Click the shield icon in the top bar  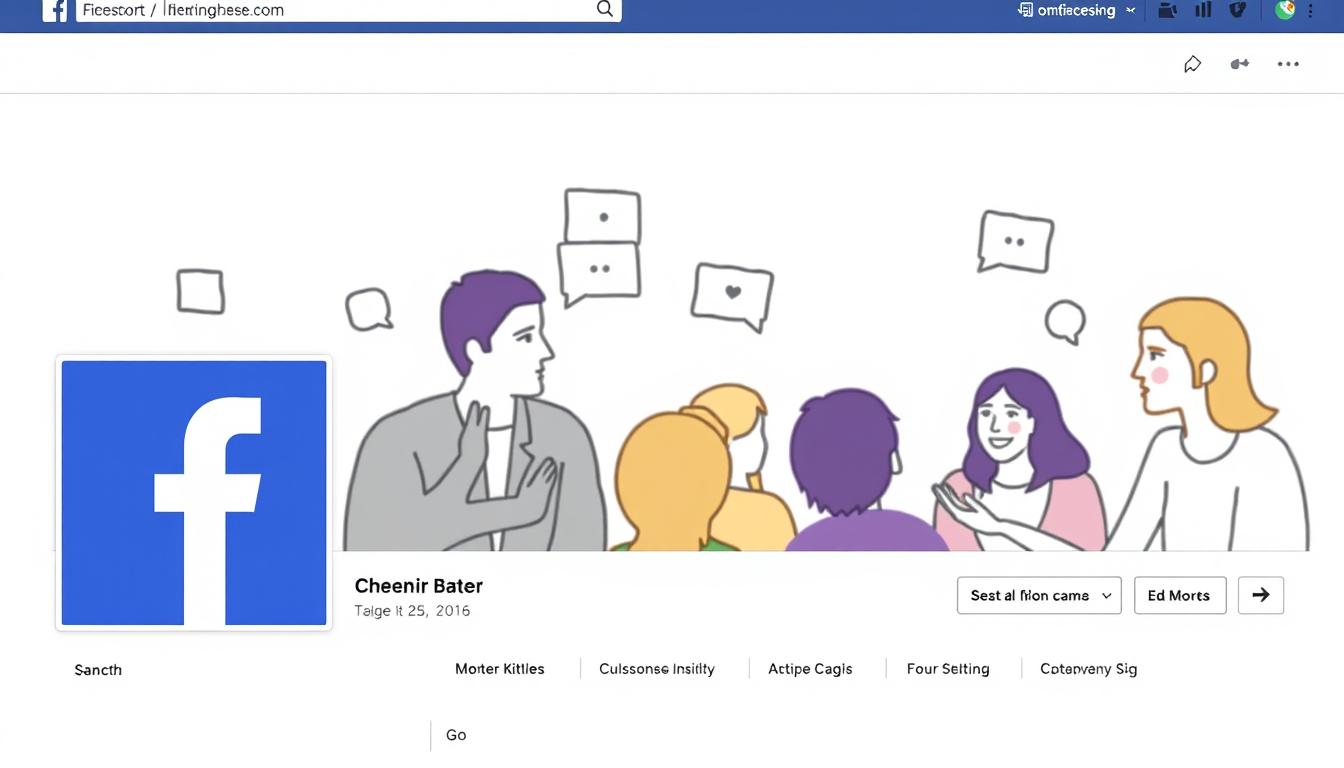pyautogui.click(x=1238, y=10)
